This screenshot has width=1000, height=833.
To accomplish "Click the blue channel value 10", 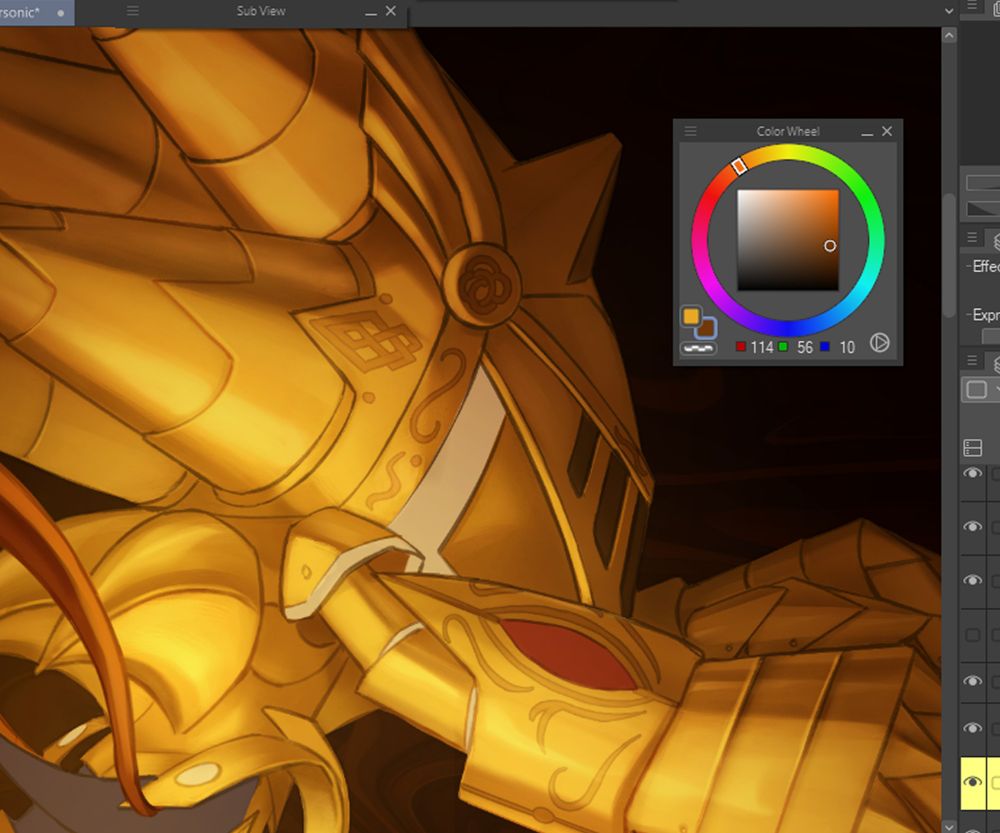I will click(847, 348).
